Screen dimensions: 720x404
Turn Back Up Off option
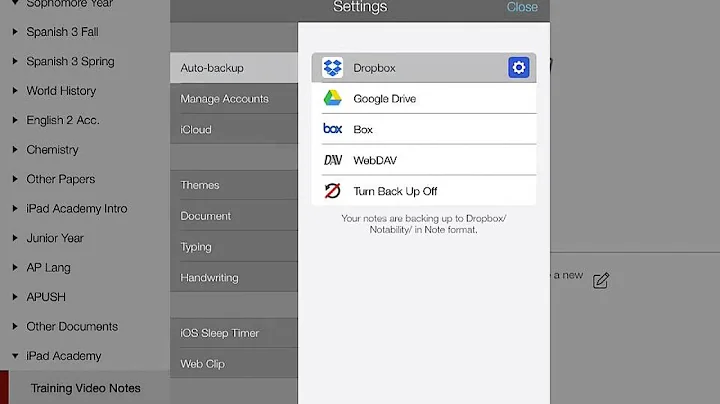tap(423, 191)
